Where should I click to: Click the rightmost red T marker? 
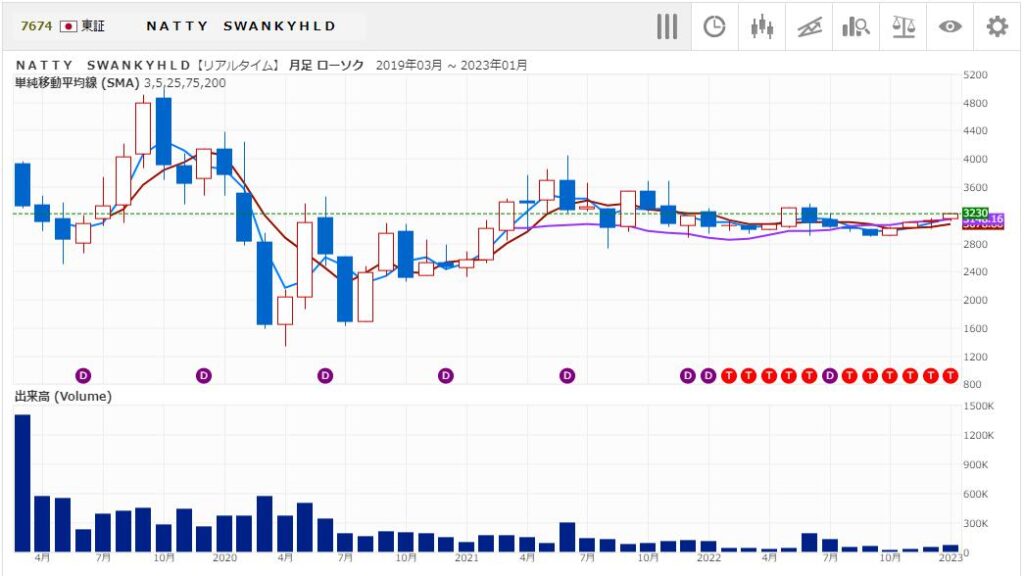[950, 376]
